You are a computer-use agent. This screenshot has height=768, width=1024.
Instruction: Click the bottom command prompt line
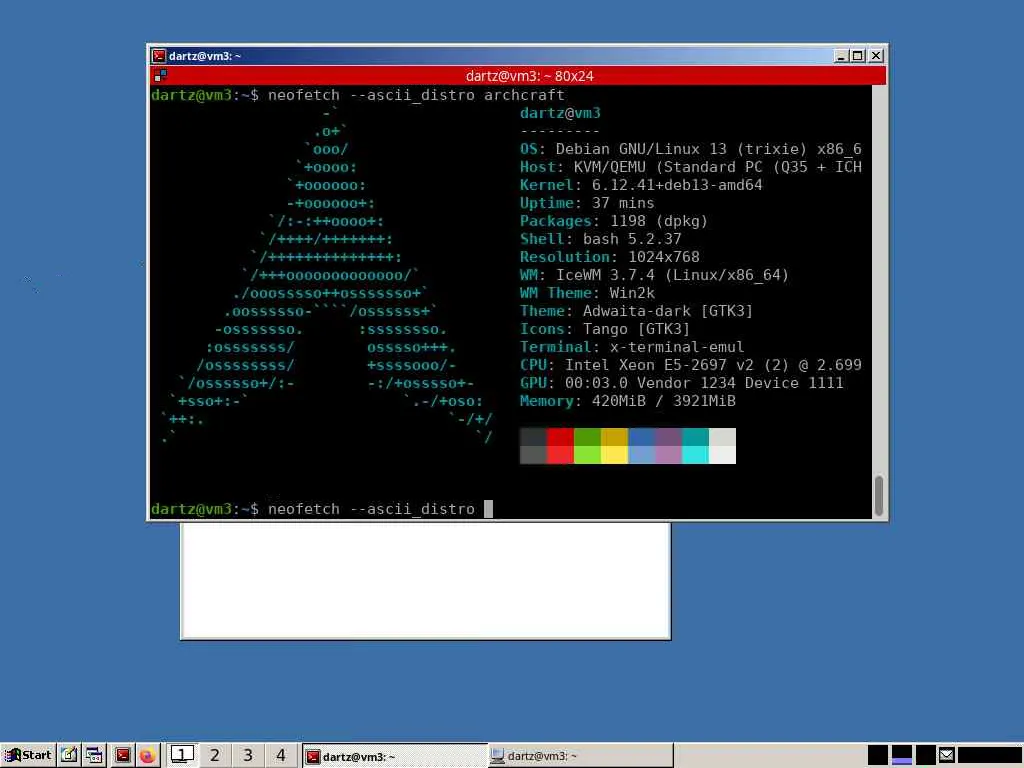tap(321, 509)
